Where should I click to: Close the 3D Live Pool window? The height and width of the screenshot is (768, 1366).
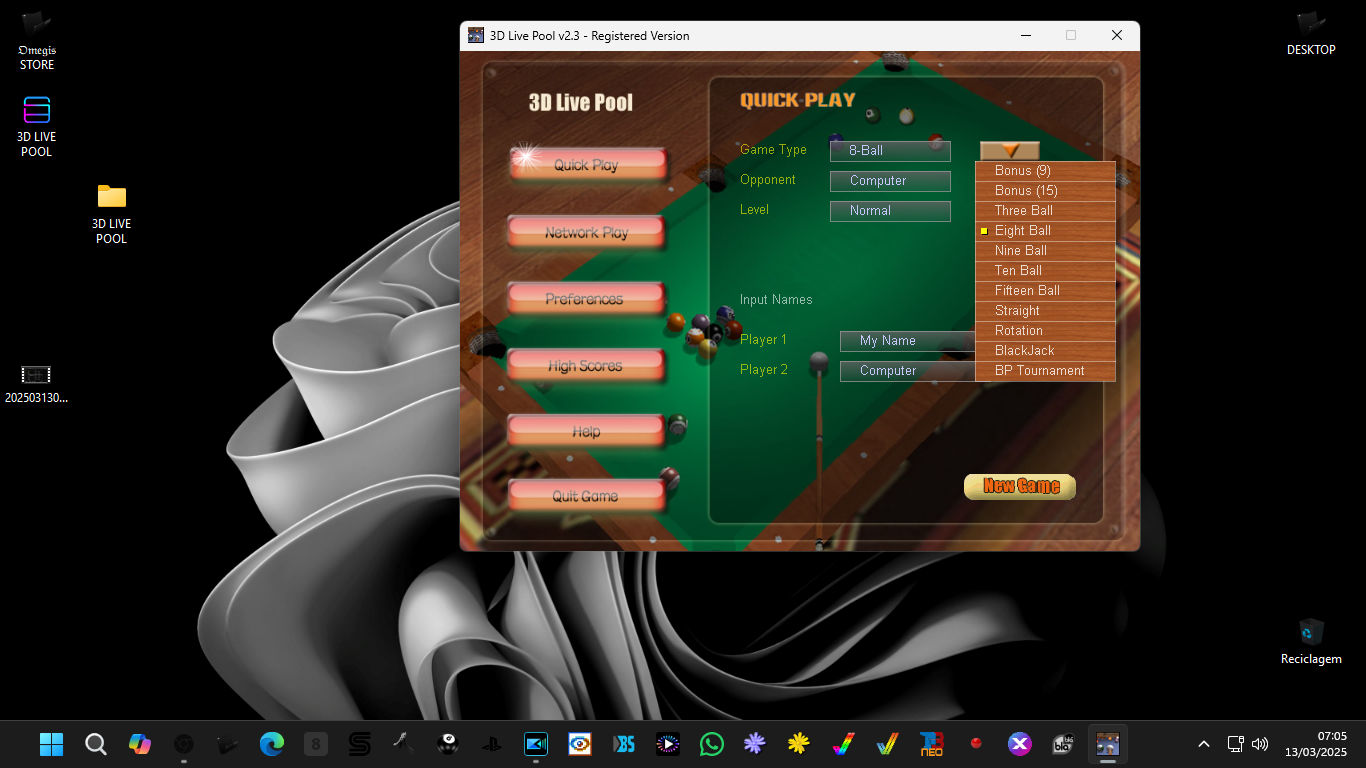pyautogui.click(x=1117, y=35)
